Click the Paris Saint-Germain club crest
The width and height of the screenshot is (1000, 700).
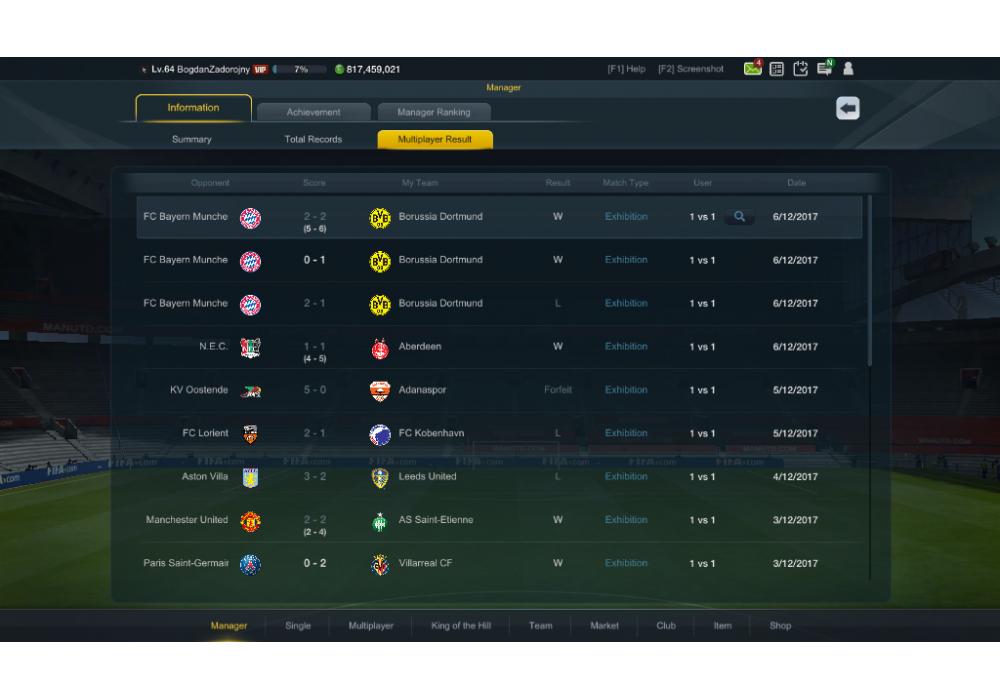(250, 564)
